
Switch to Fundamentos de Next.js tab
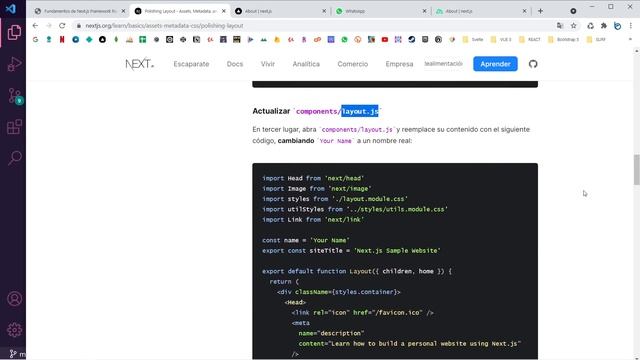click(x=80, y=11)
